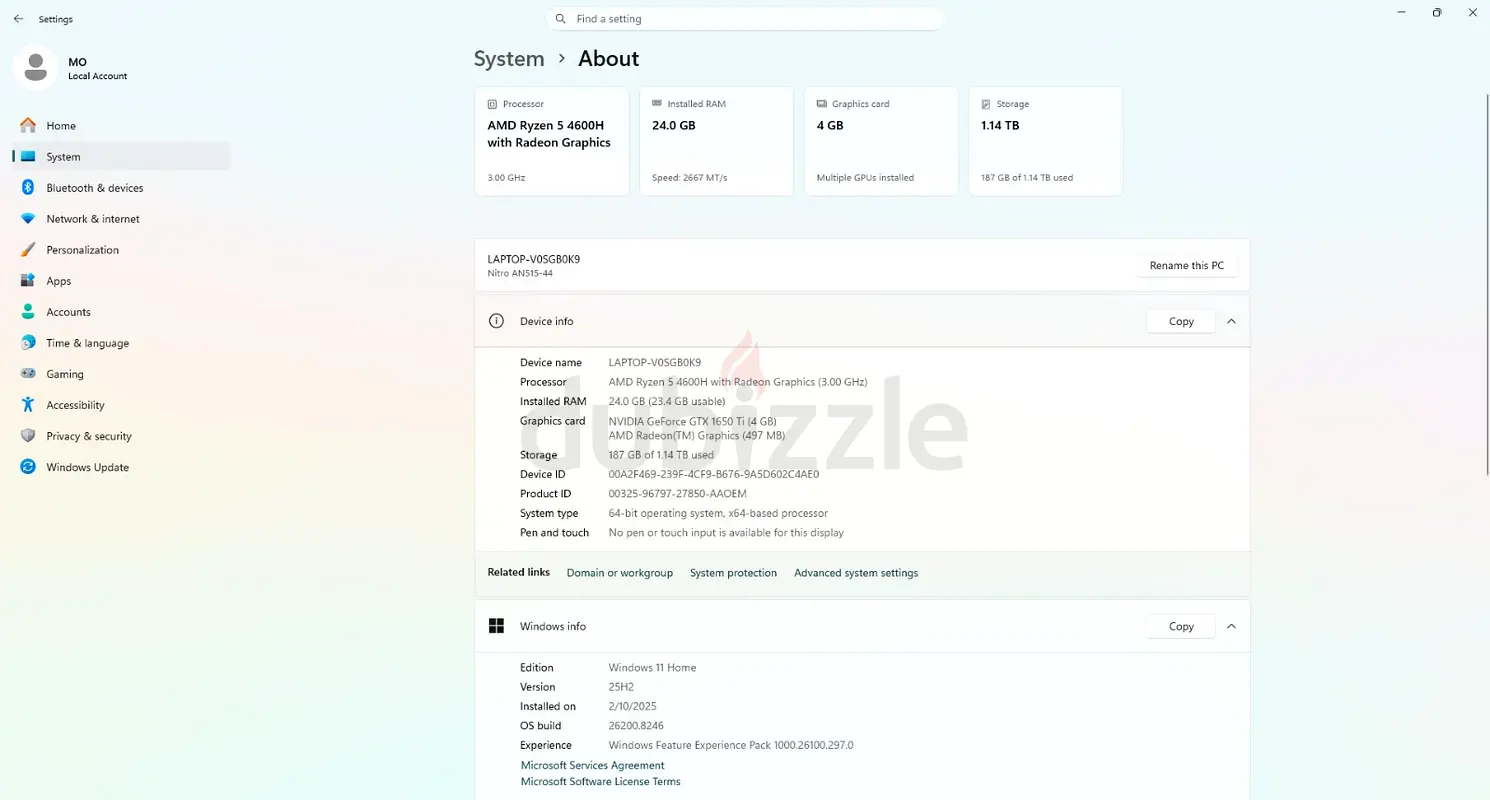This screenshot has height=800, width=1490.
Task: Restore down the Settings window
Action: tap(1437, 13)
